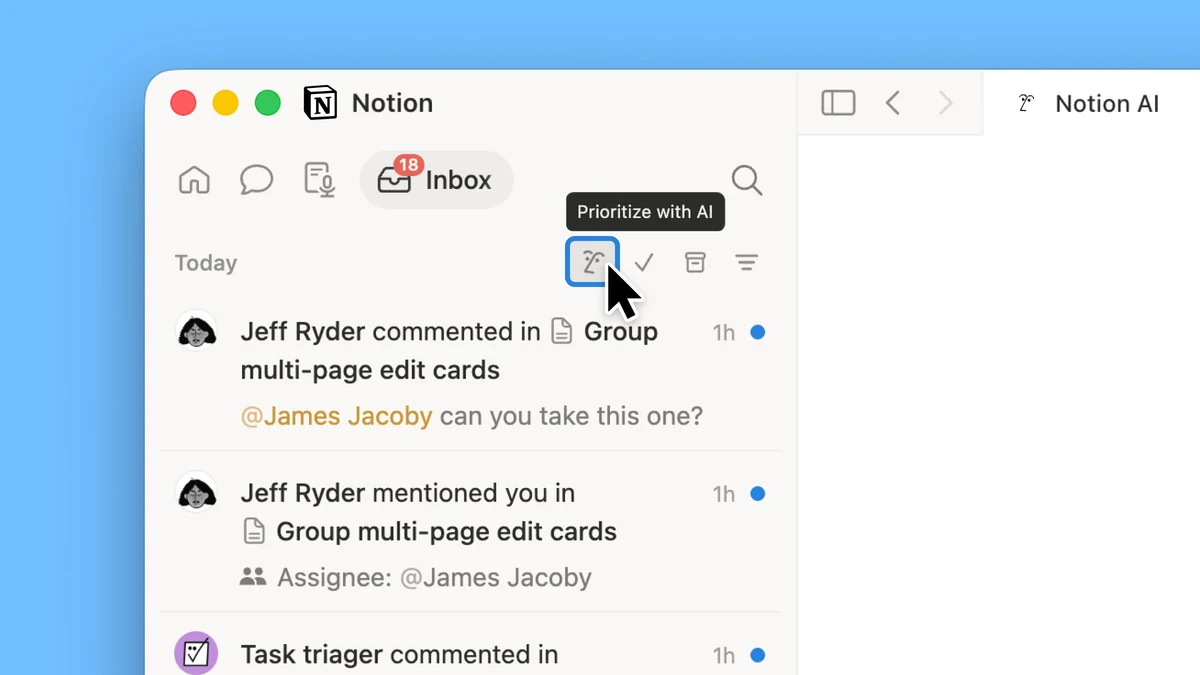Click the red 18 notification badge
The height and width of the screenshot is (675, 1200).
click(408, 165)
